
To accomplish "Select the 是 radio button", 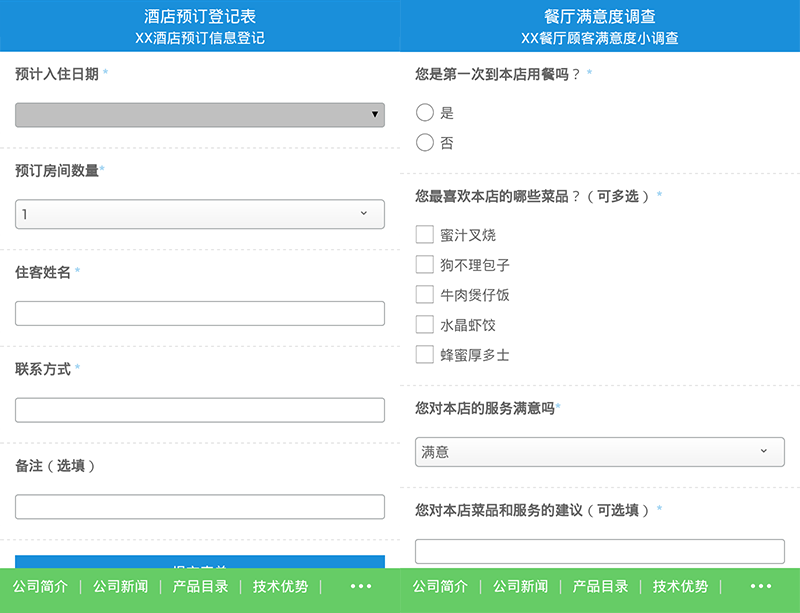I will point(425,113).
